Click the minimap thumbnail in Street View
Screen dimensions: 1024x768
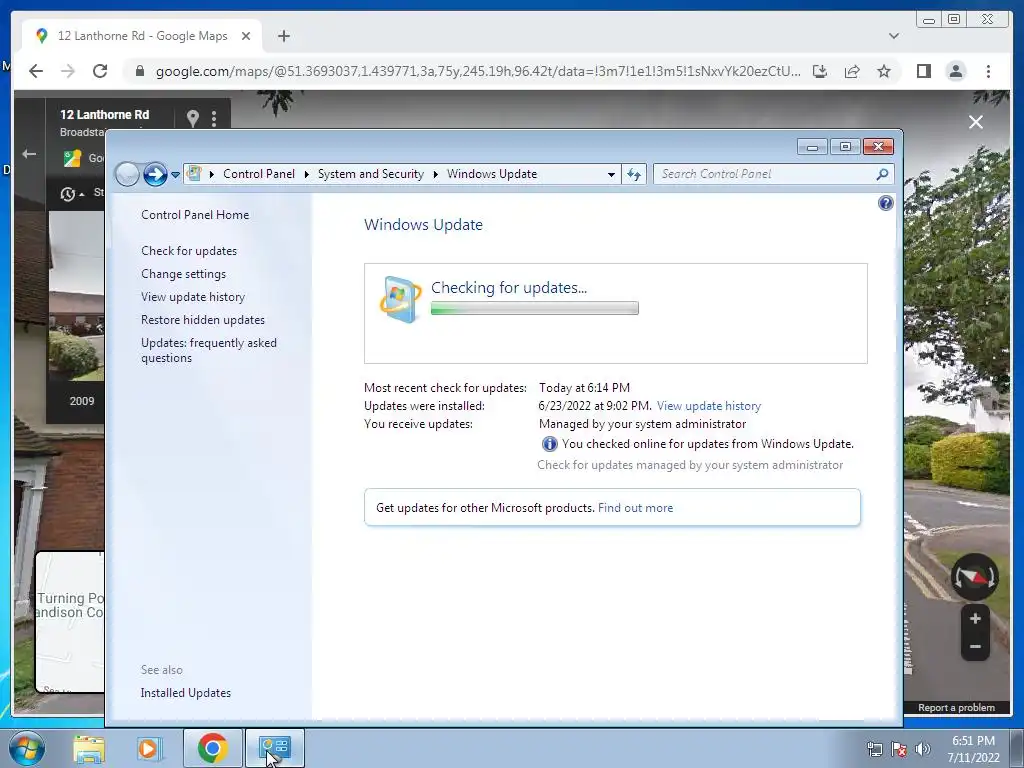(70, 622)
